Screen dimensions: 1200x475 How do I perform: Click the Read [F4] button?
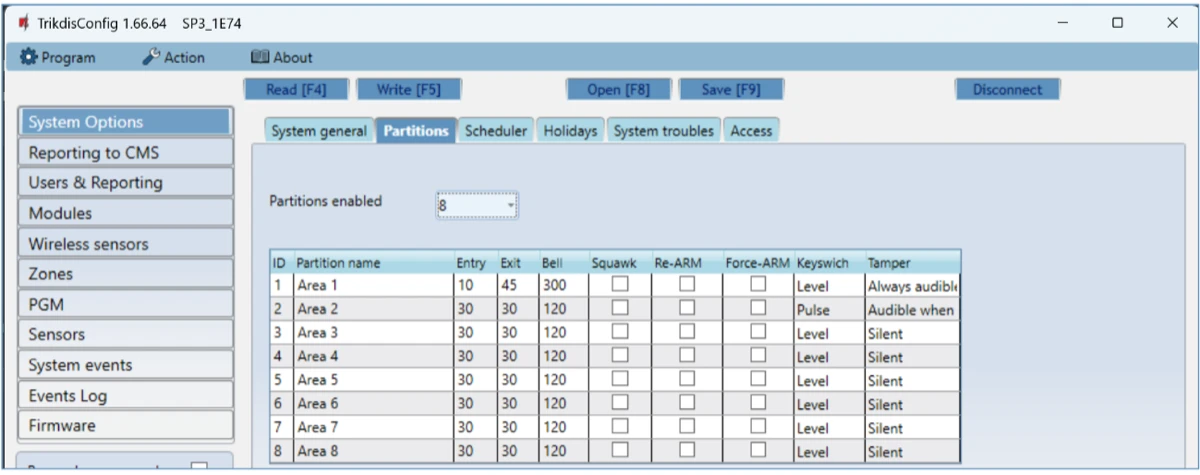[x=295, y=90]
